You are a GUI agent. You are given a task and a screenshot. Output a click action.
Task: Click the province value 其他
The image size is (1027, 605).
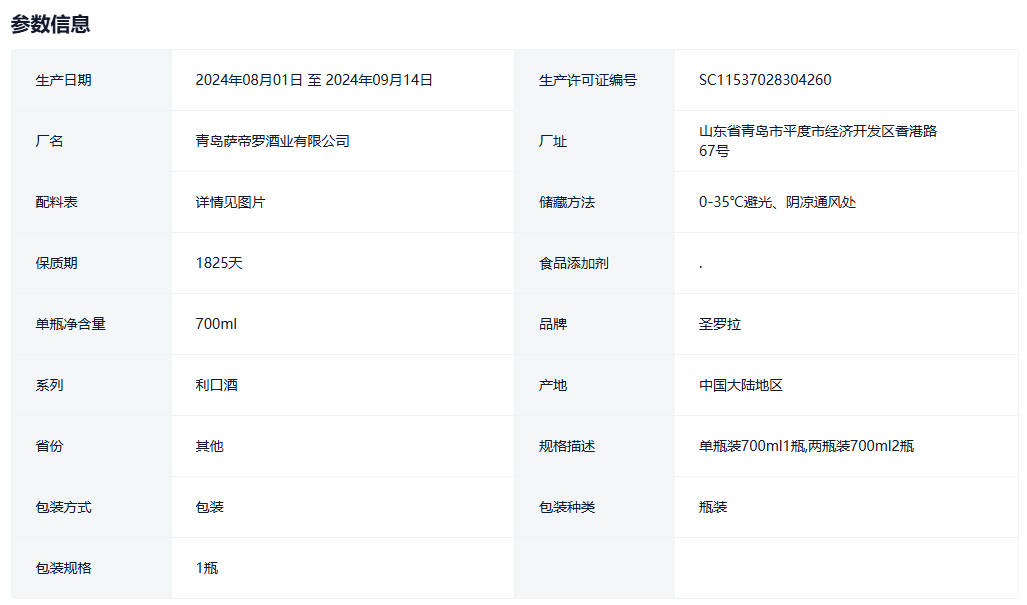209,446
